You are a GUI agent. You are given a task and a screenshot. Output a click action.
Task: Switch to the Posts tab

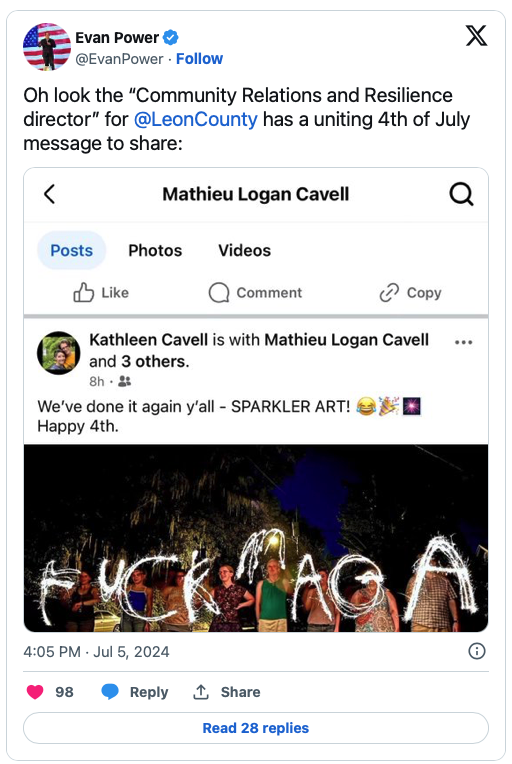click(72, 250)
